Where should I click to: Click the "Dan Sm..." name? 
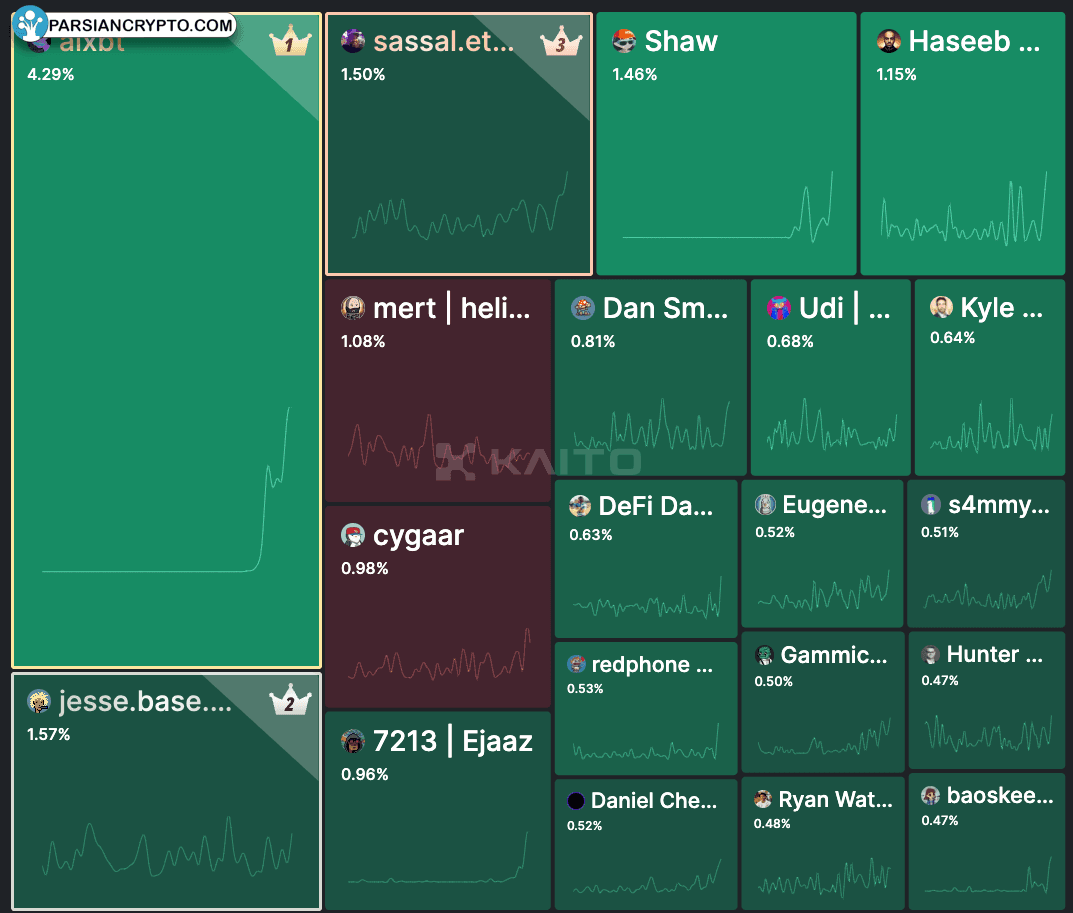click(665, 309)
